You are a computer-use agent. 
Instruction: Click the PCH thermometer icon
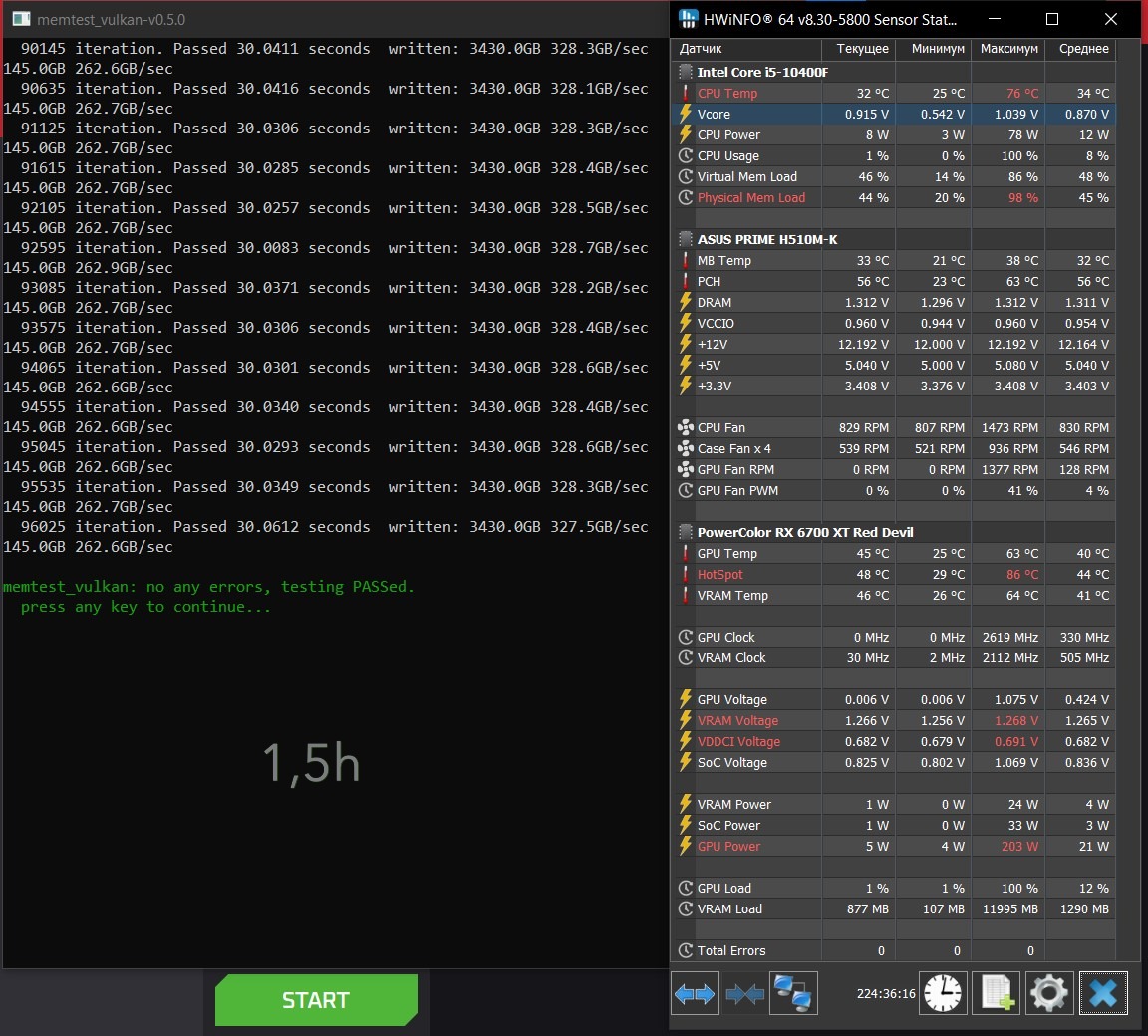pyautogui.click(x=686, y=281)
